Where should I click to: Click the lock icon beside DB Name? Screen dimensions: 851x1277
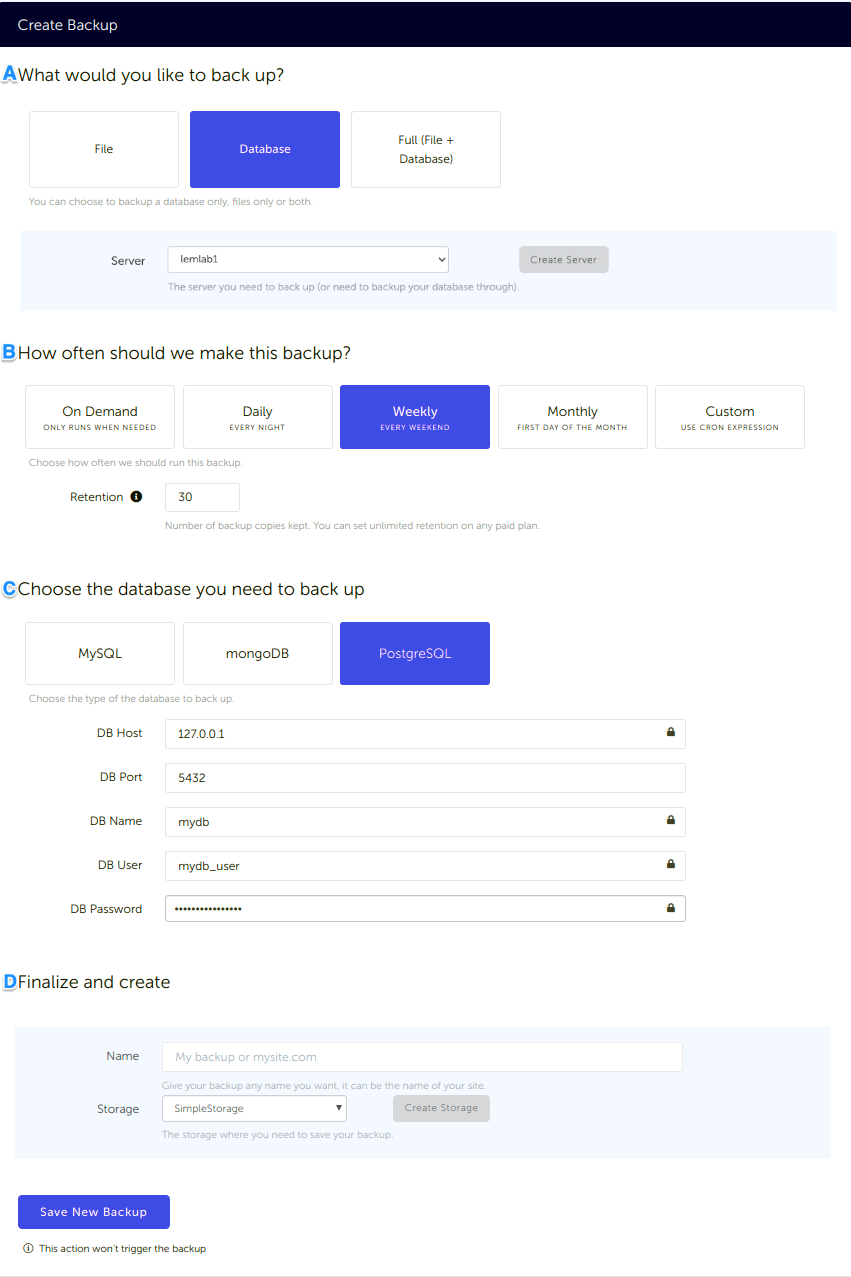670,821
